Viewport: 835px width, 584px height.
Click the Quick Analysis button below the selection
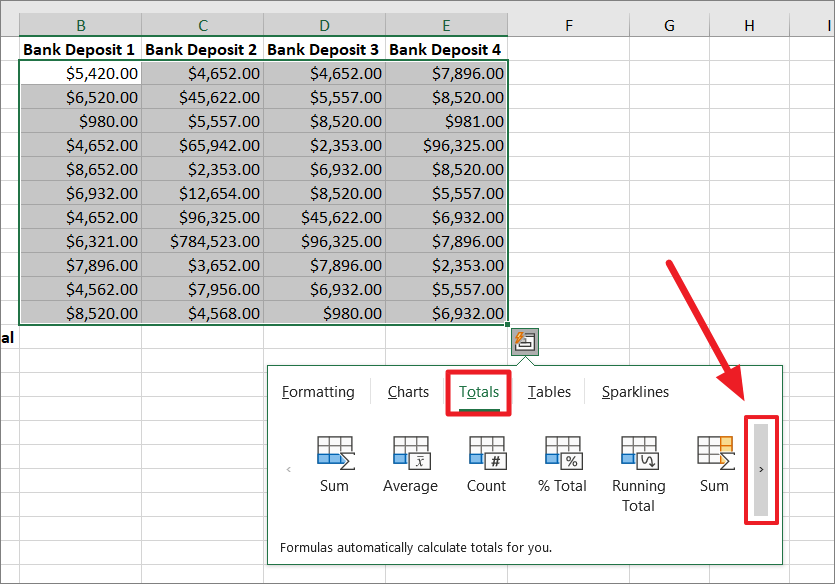click(525, 341)
